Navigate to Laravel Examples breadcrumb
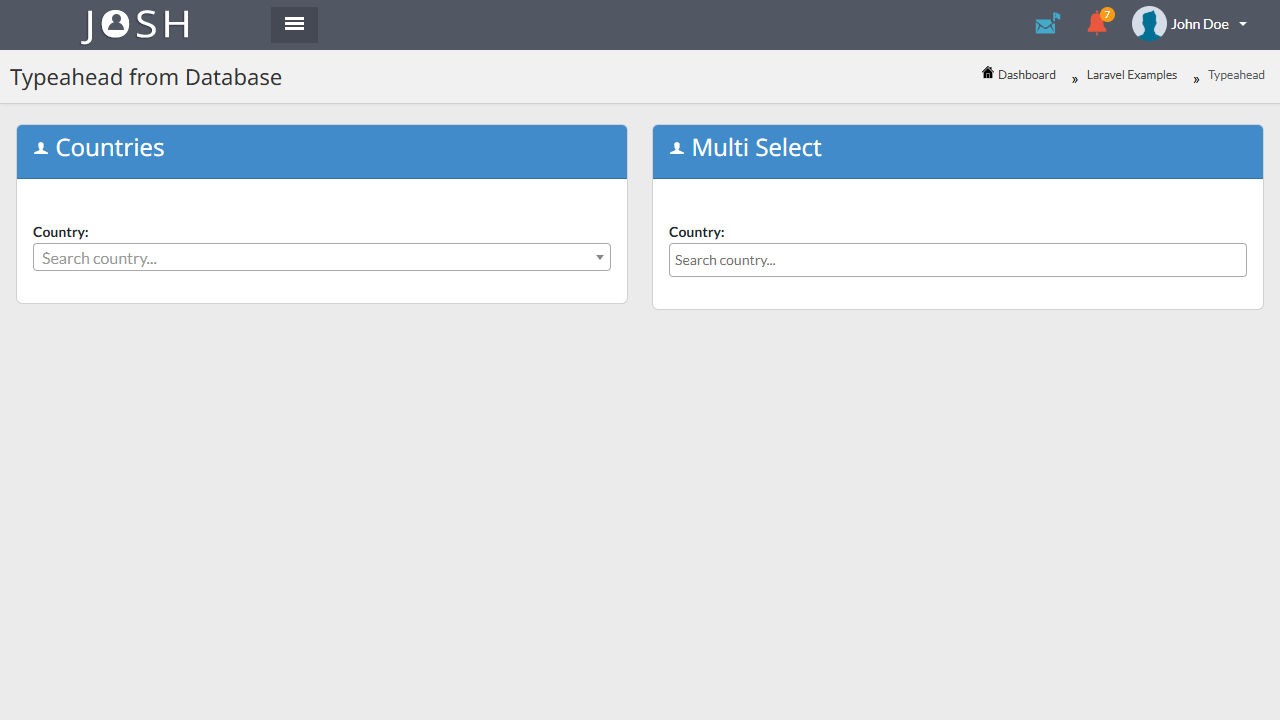 click(1131, 74)
